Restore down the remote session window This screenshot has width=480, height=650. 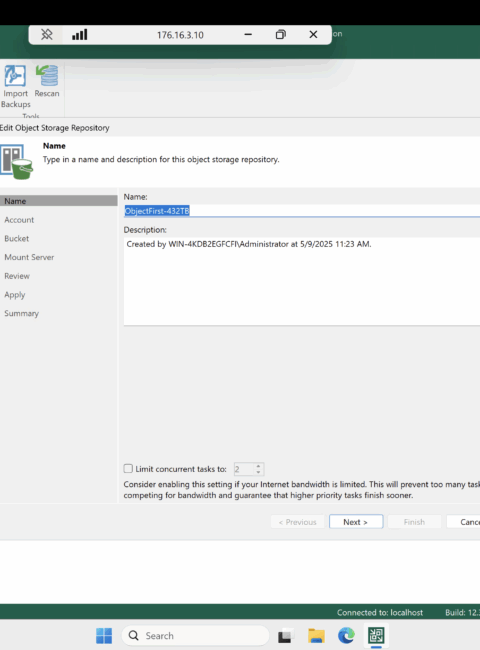(281, 35)
